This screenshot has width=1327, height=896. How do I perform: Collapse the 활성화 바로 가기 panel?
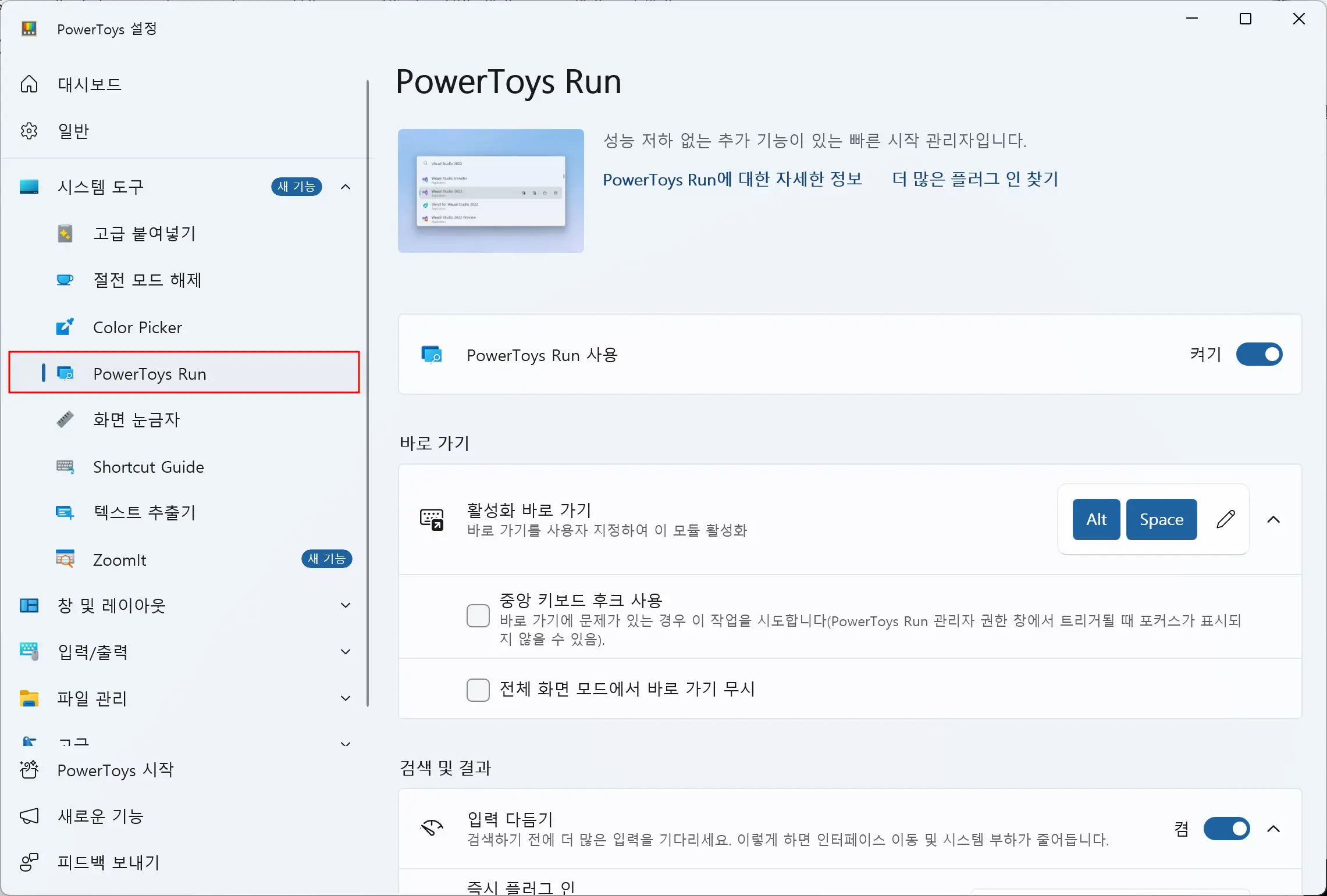pos(1273,519)
